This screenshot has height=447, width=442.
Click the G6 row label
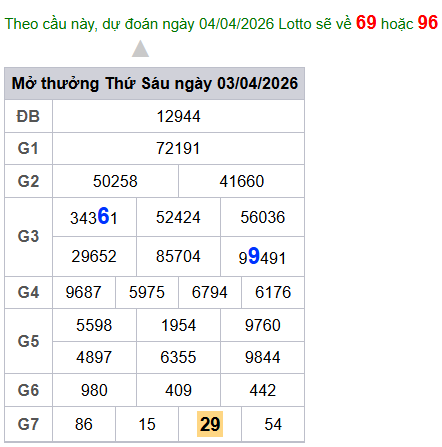(28, 390)
